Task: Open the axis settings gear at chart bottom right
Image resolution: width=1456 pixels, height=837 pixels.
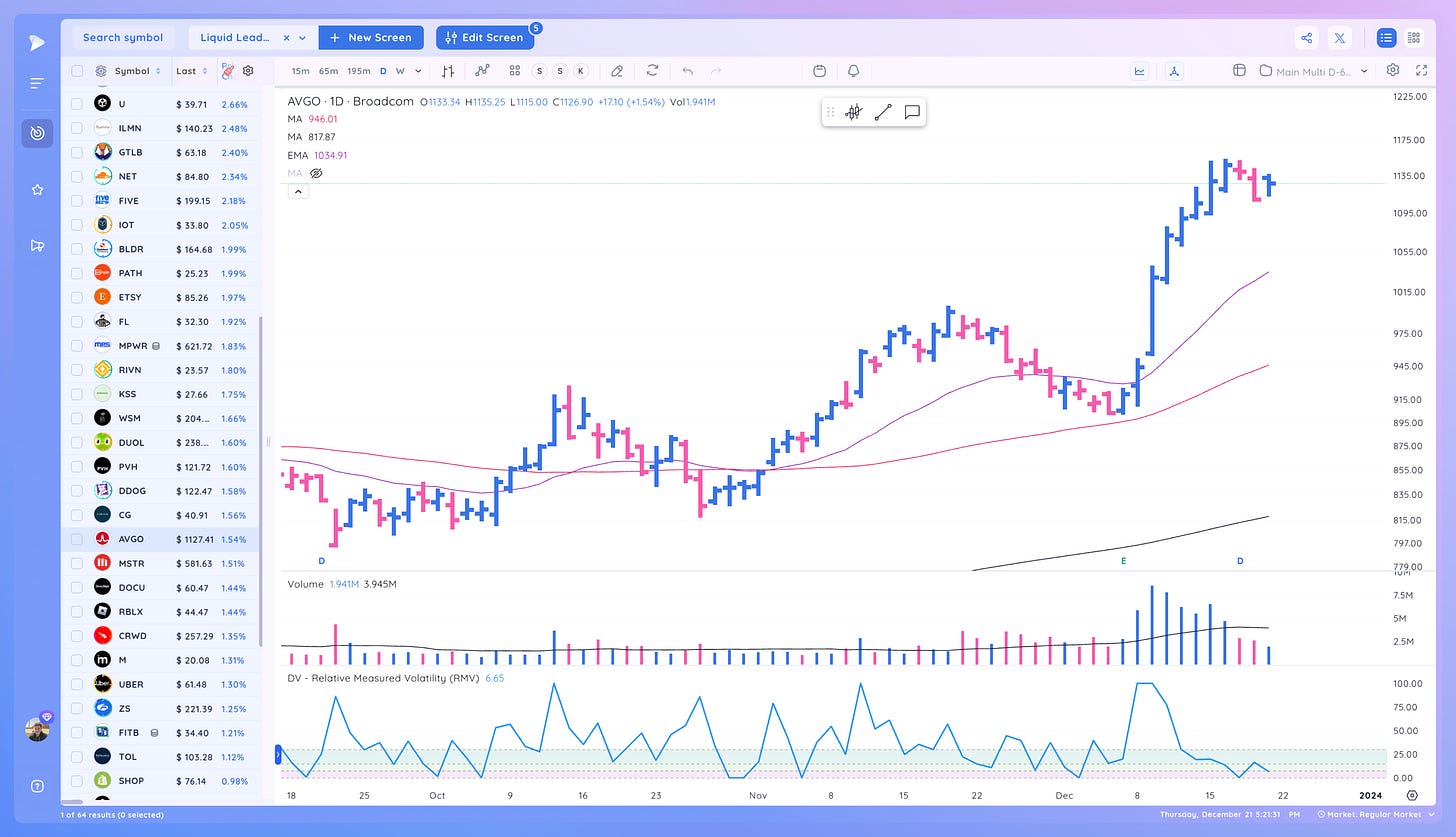Action: (x=1412, y=796)
